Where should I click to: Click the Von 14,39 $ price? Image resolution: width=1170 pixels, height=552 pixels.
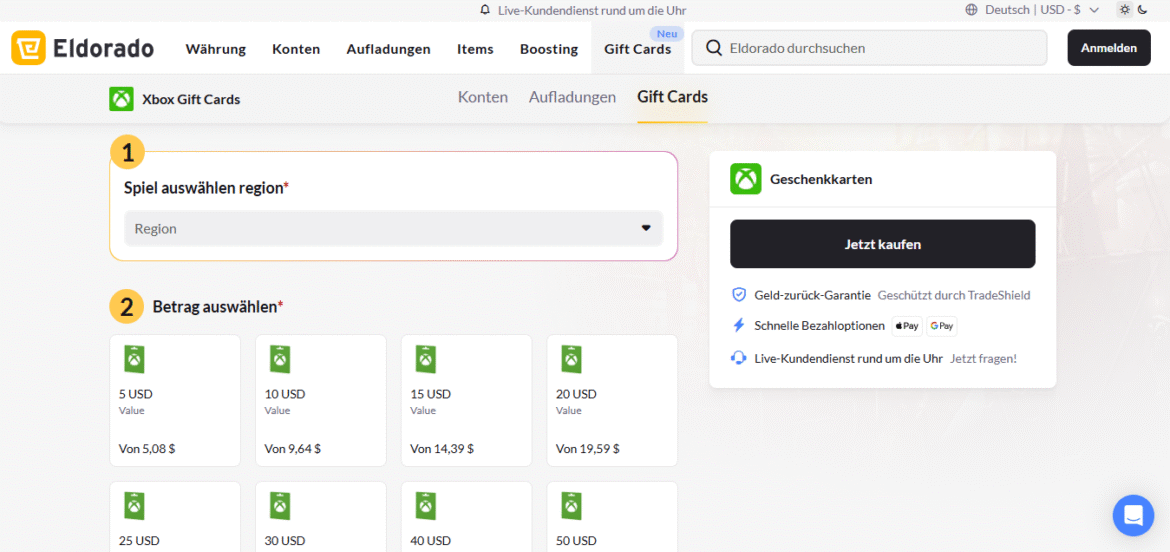[x=442, y=448]
